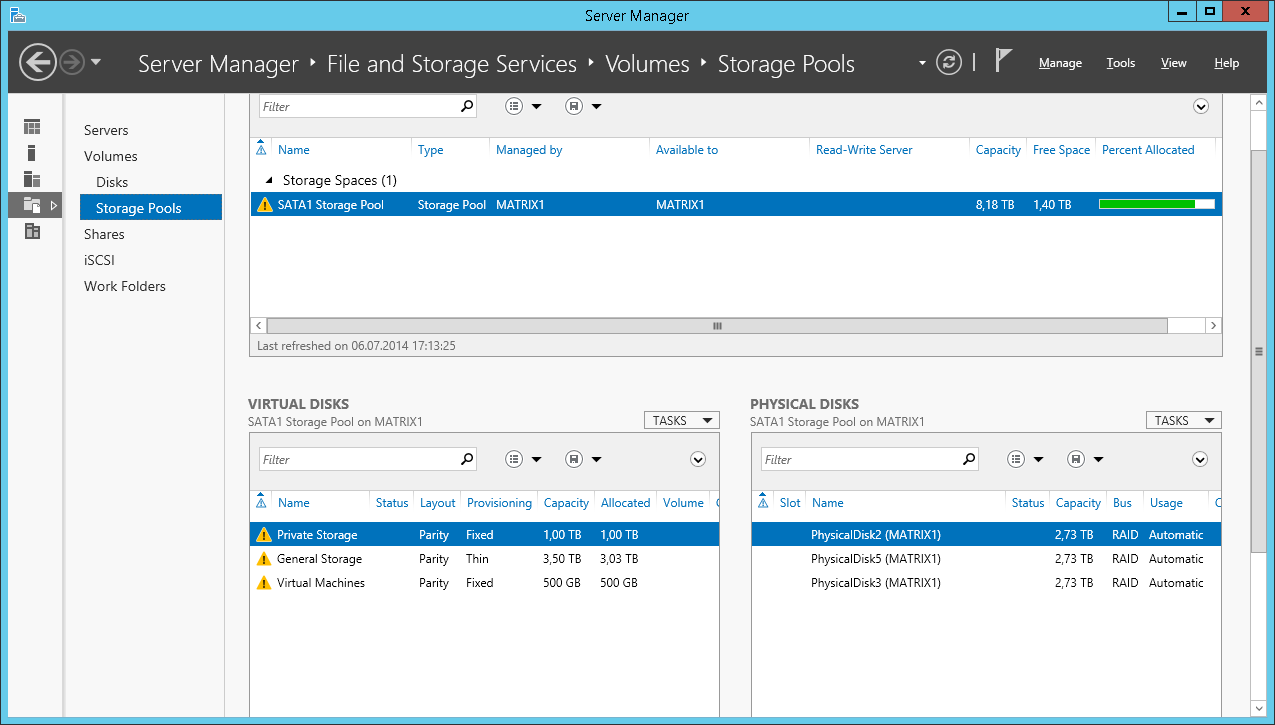Collapse the Storage Spaces (1) group

268,181
